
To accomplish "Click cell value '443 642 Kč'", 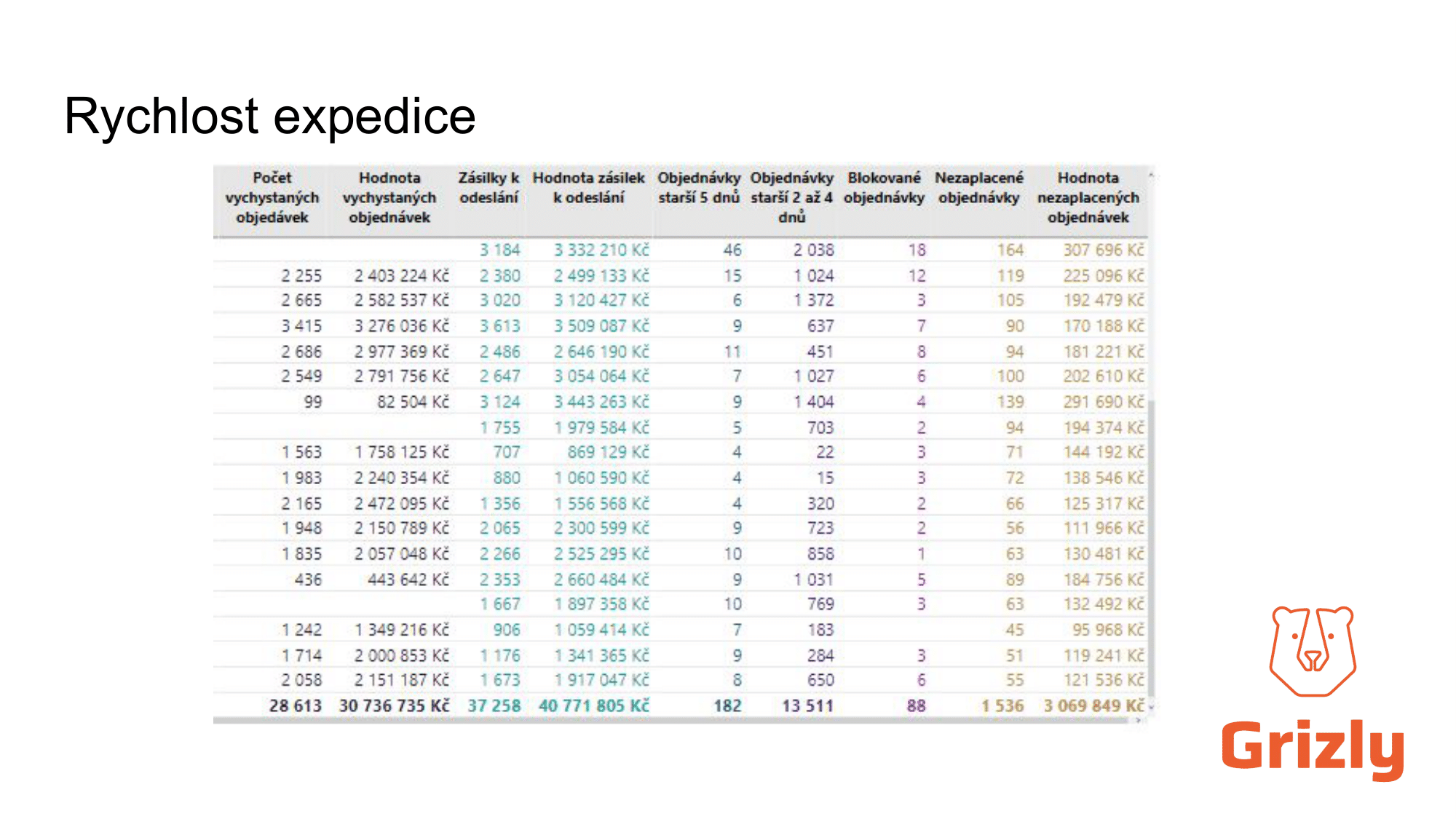I will point(408,580).
